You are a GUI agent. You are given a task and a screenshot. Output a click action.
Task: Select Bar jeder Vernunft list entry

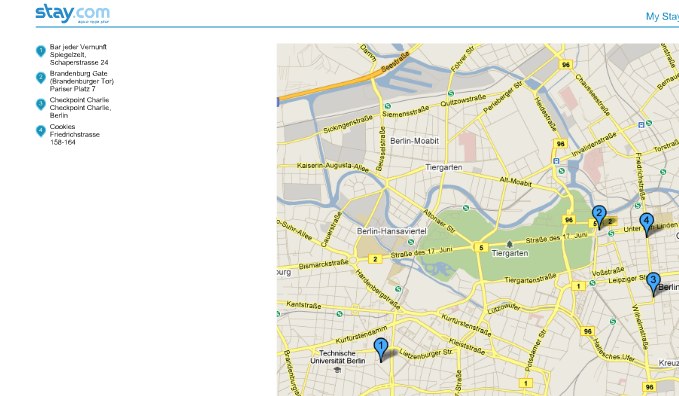[x=78, y=55]
